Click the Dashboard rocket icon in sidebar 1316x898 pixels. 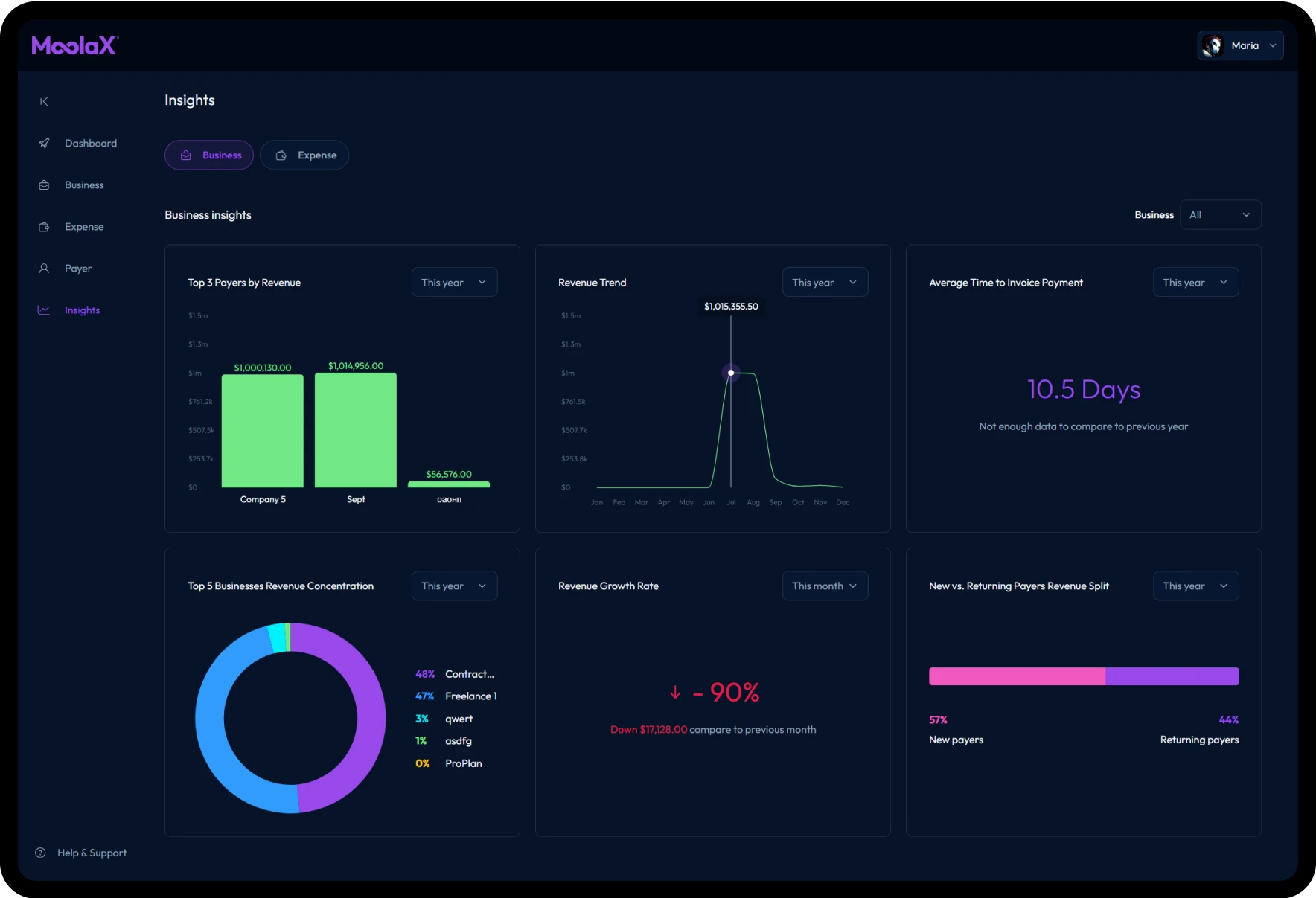coord(44,144)
